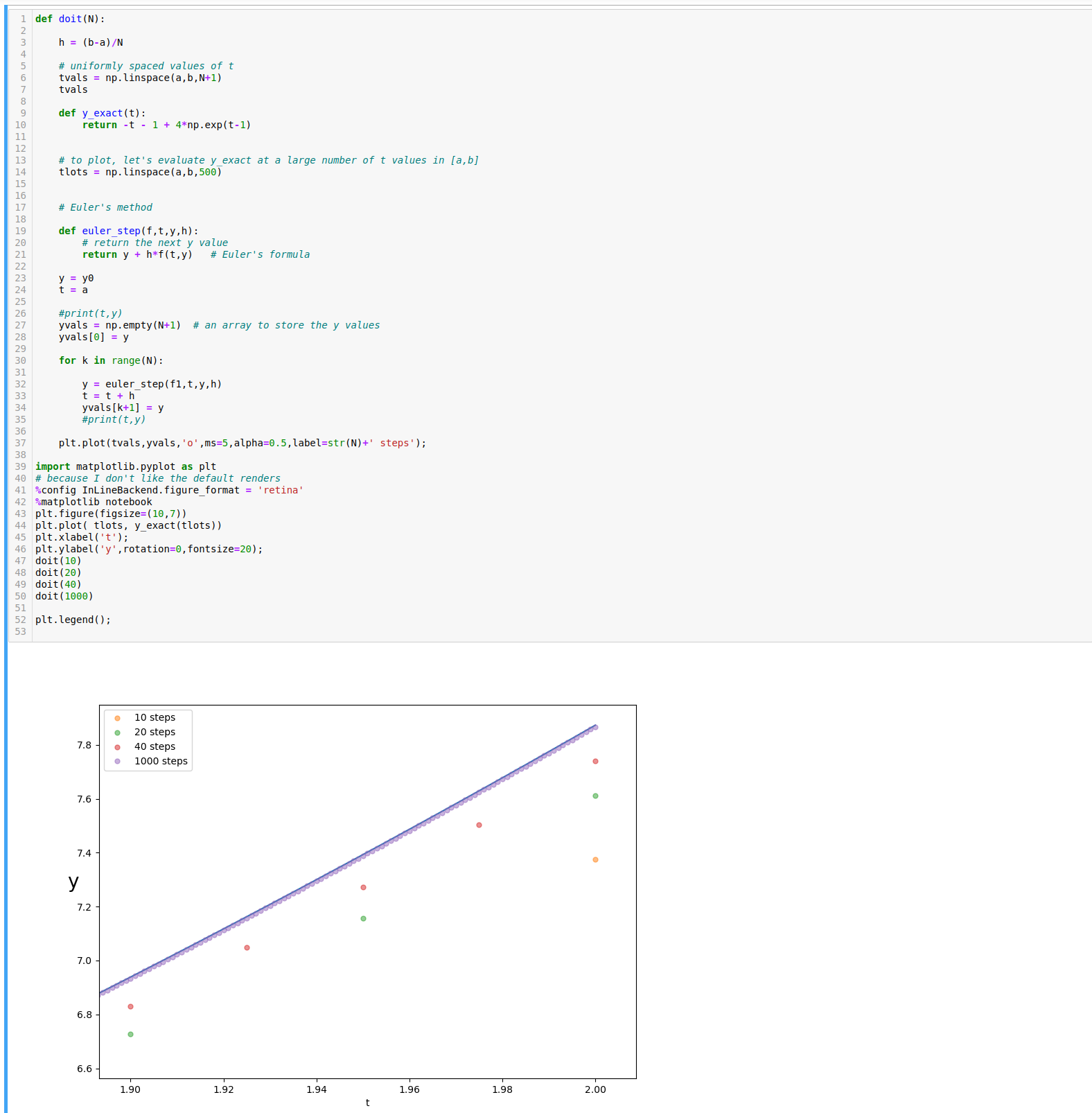The image size is (1092, 1113).
Task: Click the '%matplotlib notebook' magic line
Action: (x=94, y=502)
